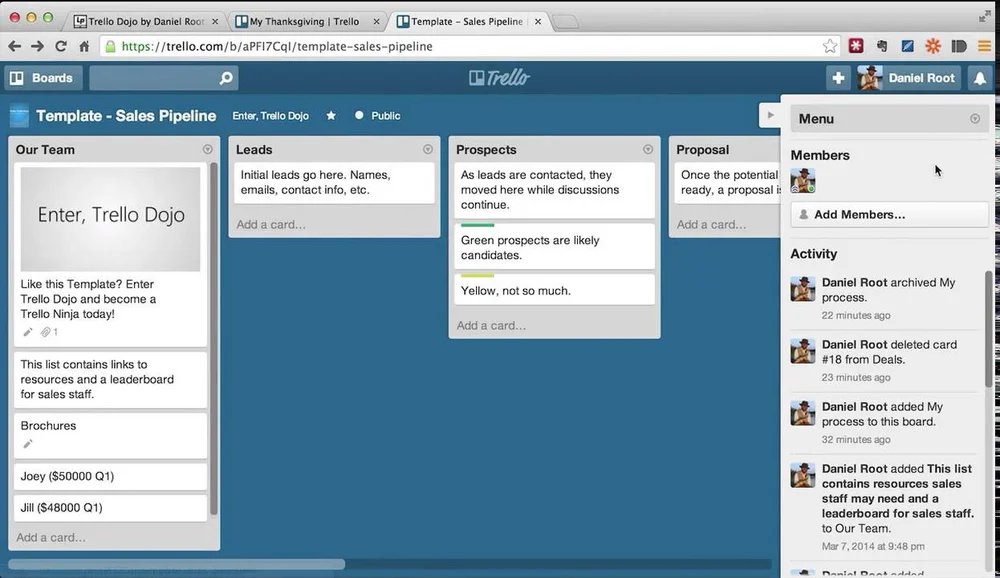Click the green lock icon in address bar
1000x578 pixels.
pyautogui.click(x=110, y=46)
